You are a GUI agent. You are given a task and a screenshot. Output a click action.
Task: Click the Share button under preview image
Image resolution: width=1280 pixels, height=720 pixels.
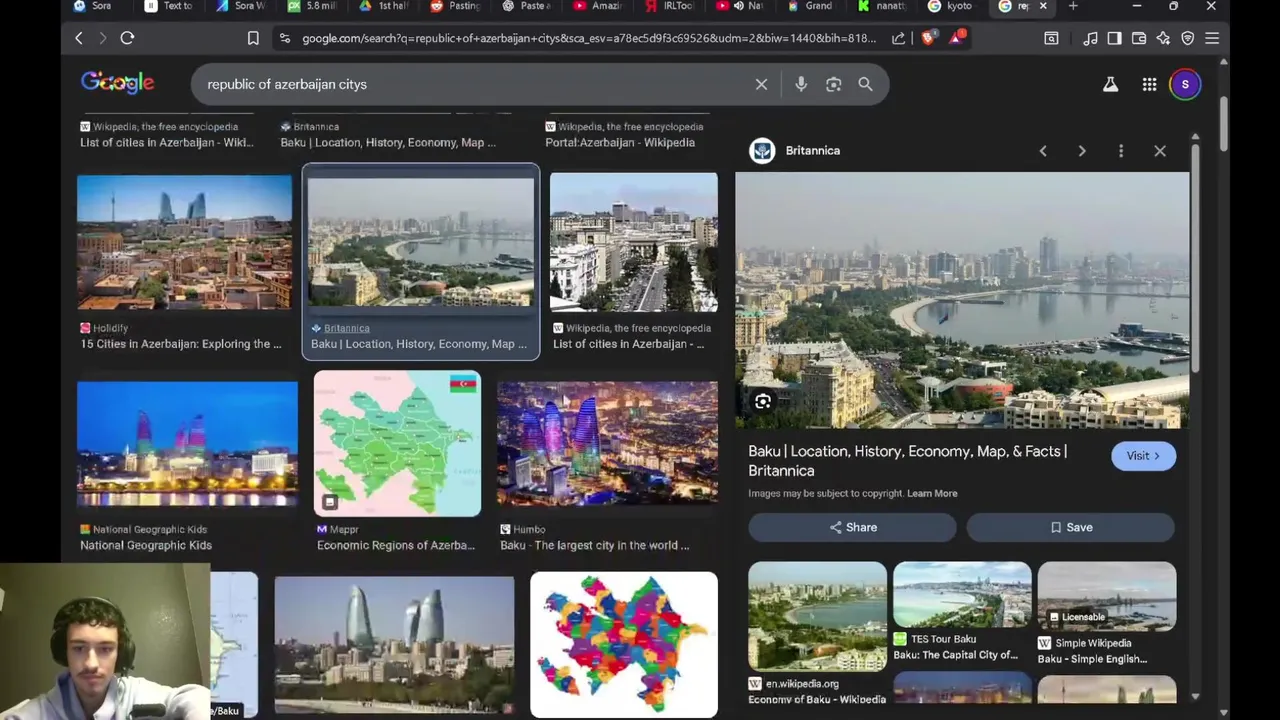click(852, 527)
